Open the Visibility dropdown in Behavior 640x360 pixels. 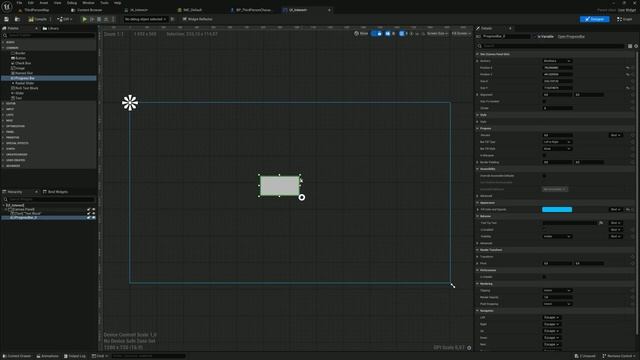557,236
